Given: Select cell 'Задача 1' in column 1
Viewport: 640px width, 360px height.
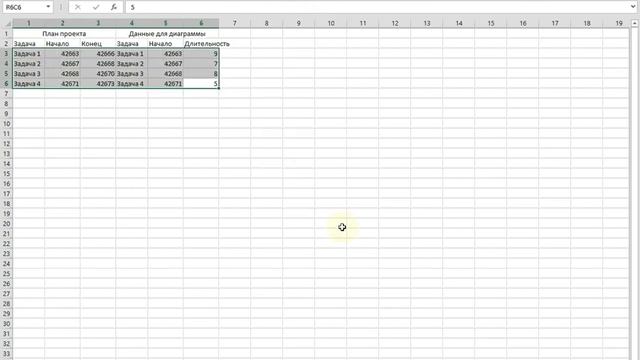Looking at the screenshot, I should point(29,53).
